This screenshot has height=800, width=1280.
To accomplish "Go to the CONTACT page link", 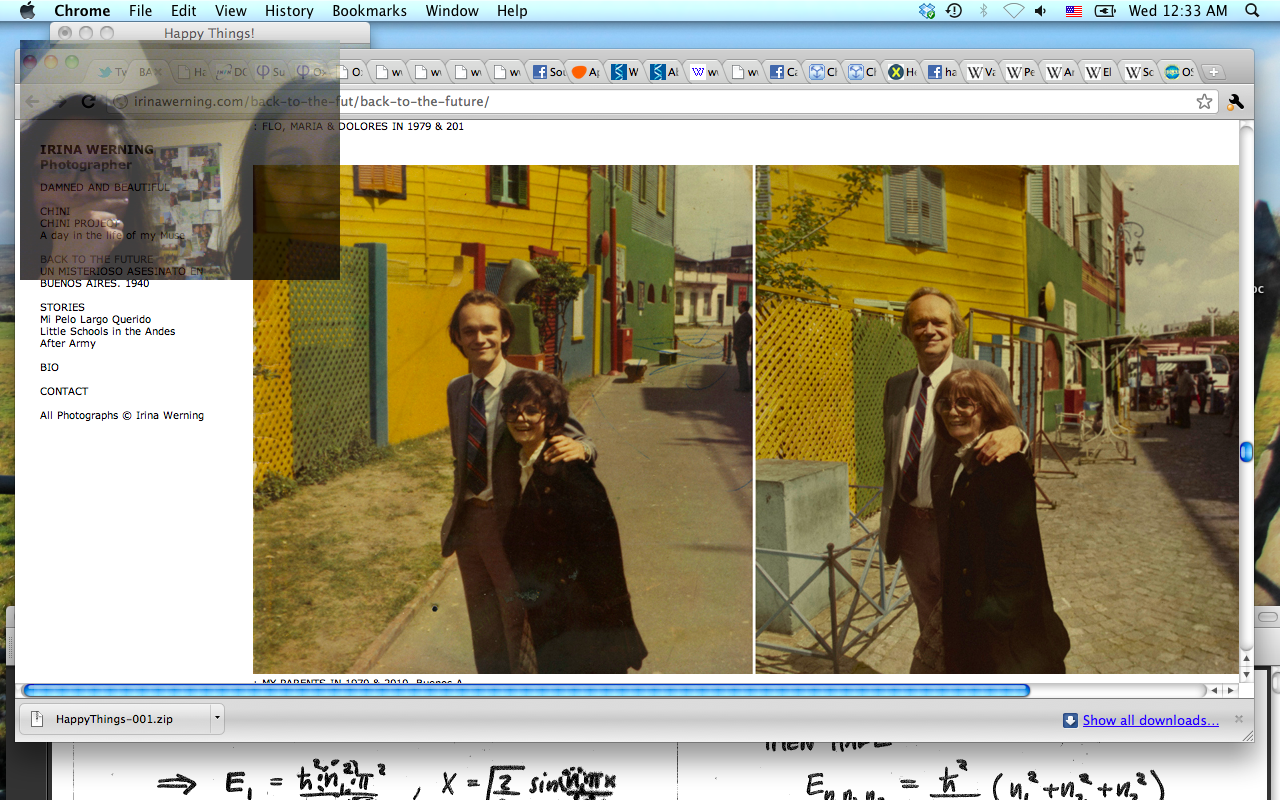I will click(64, 391).
